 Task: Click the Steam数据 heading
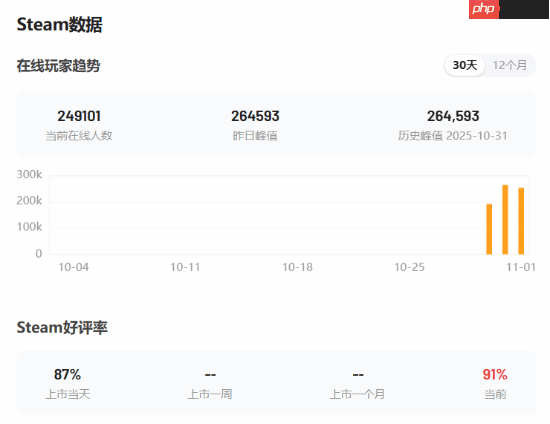point(59,25)
